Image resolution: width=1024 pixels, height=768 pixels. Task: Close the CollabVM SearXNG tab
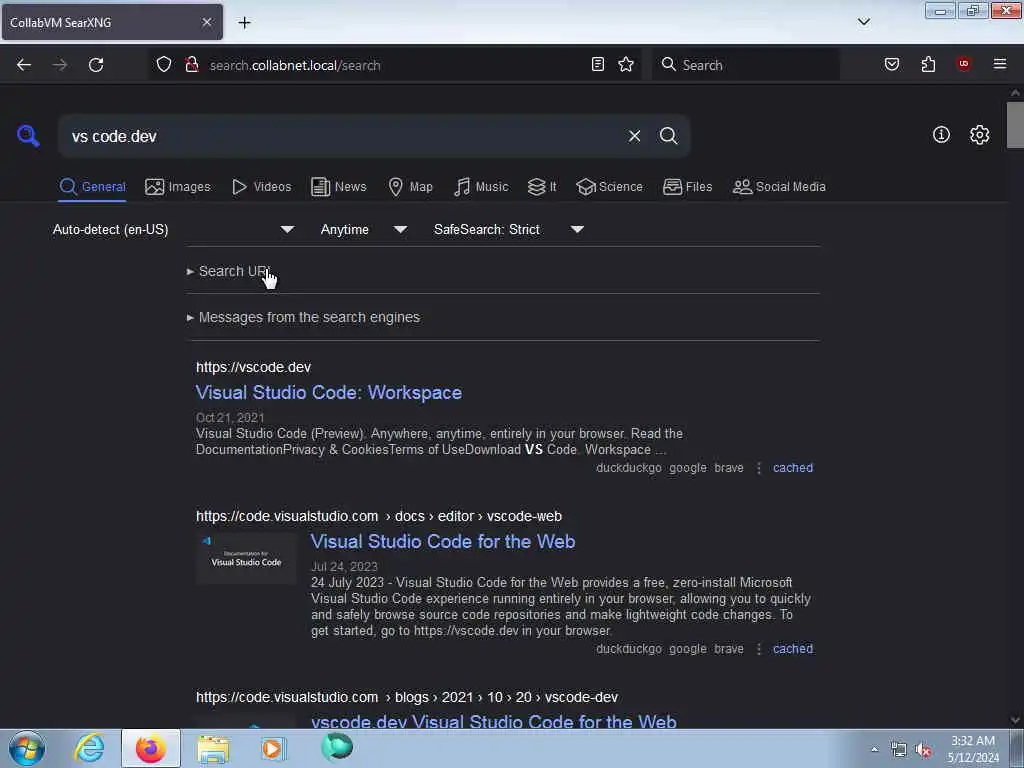[207, 22]
